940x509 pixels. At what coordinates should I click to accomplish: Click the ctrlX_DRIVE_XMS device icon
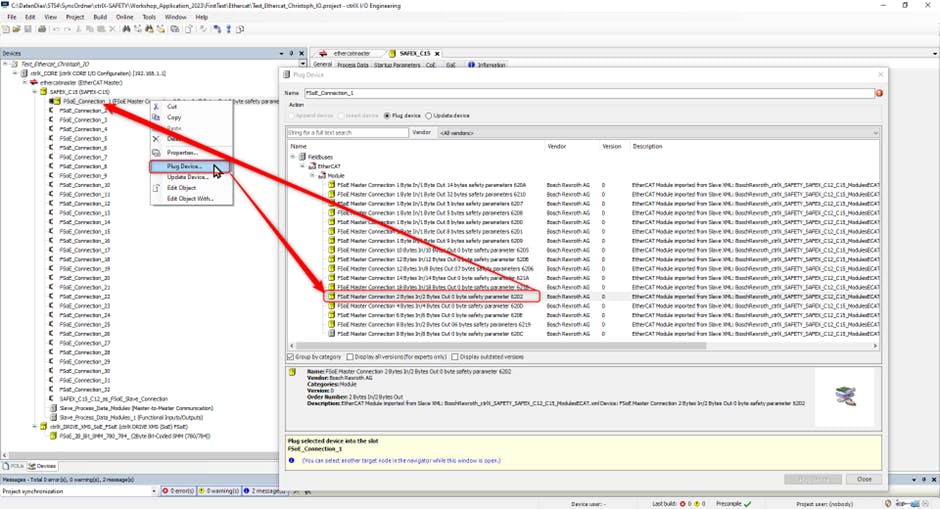point(43,426)
